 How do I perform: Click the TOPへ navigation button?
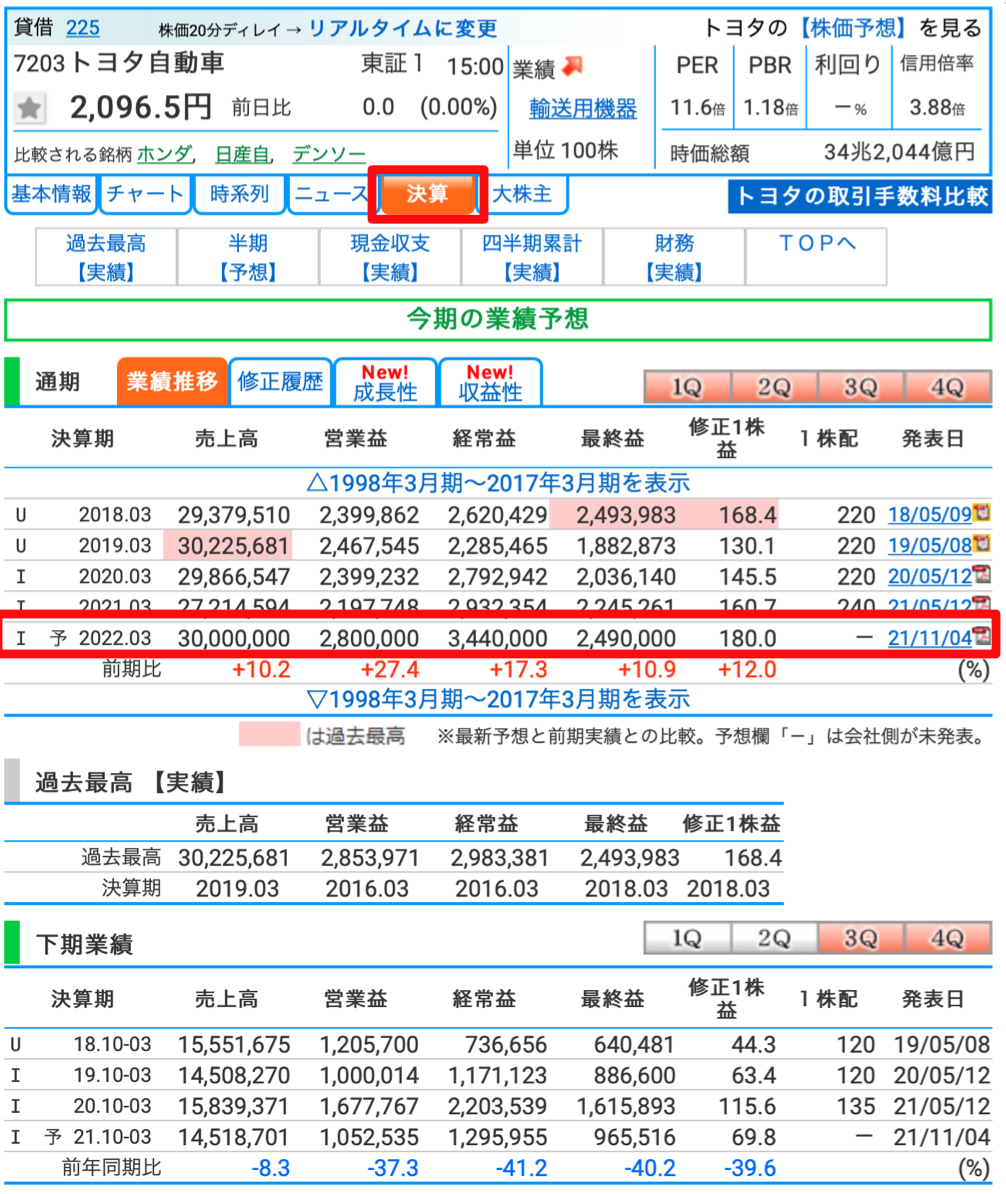tap(816, 257)
